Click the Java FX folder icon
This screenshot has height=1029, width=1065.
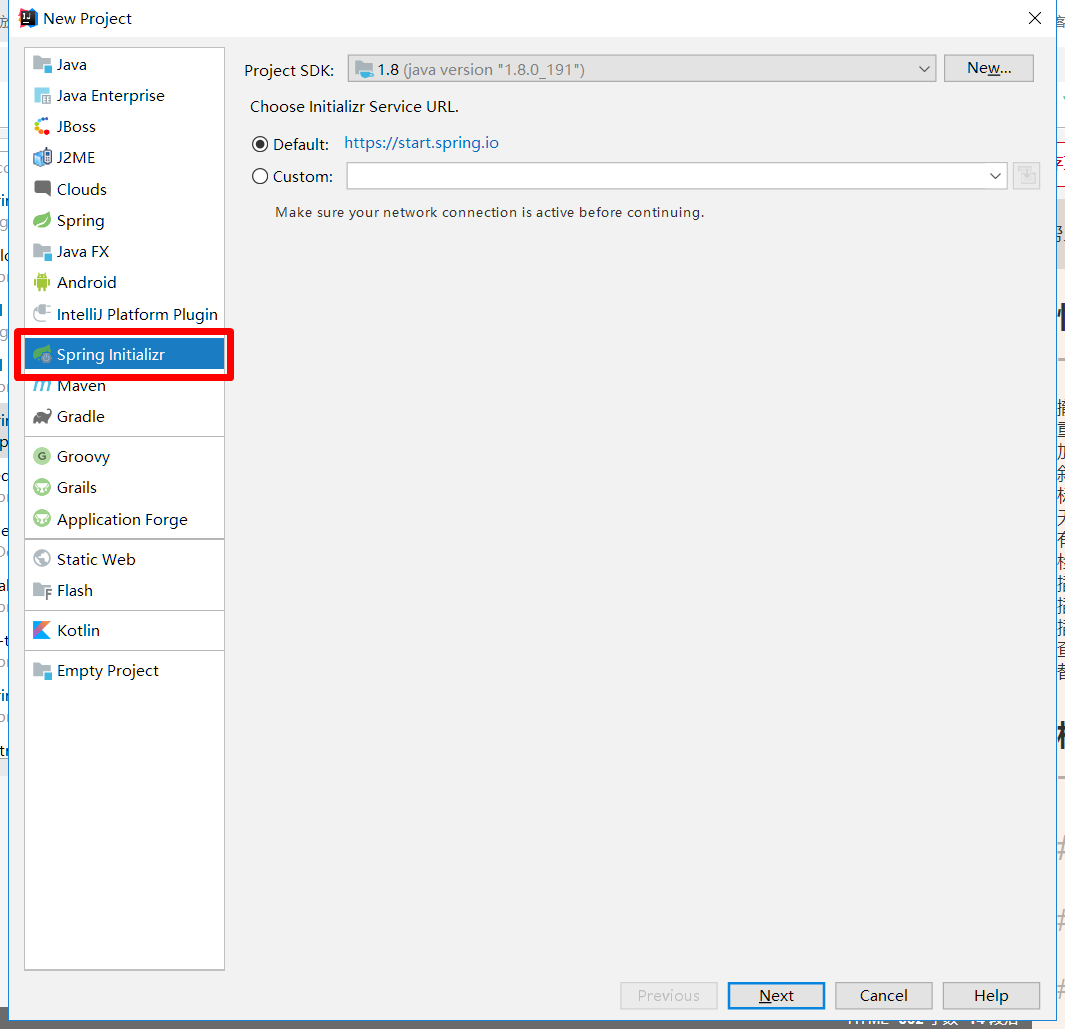coord(42,252)
